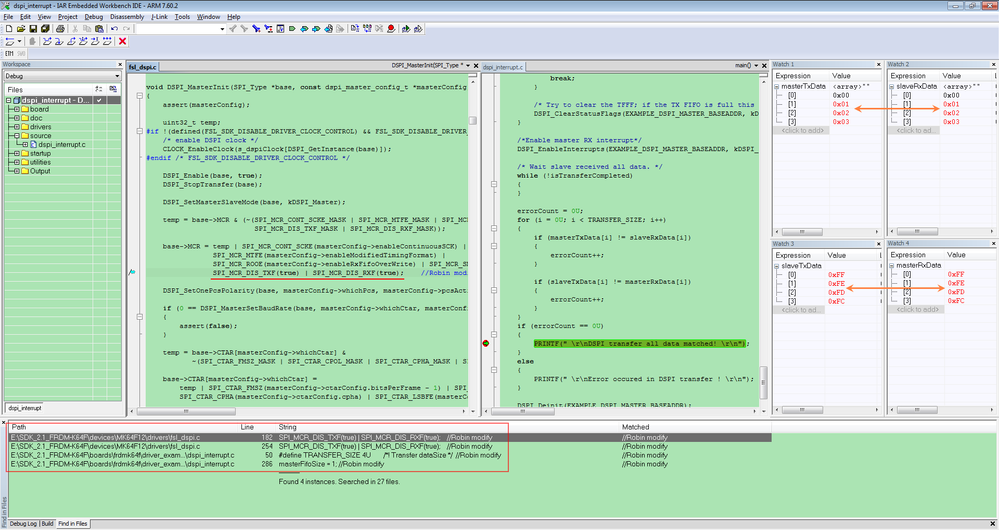Click the red X stop debugging icon
Image resolution: width=999 pixels, height=530 pixels.
pyautogui.click(x=122, y=42)
